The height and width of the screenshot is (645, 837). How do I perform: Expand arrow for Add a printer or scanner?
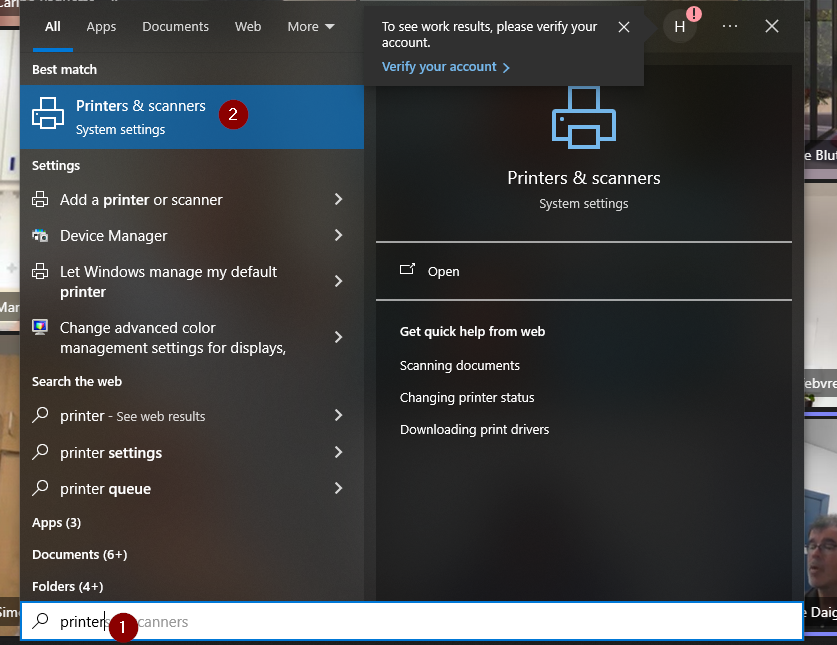(x=338, y=199)
